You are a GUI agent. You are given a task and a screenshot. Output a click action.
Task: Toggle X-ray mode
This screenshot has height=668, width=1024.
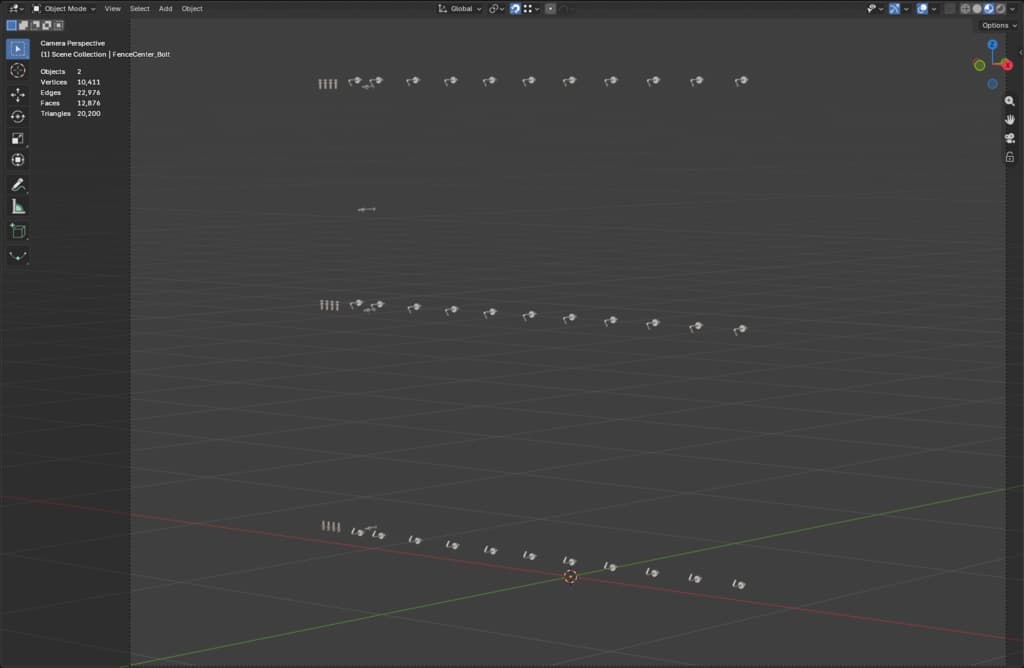[950, 8]
